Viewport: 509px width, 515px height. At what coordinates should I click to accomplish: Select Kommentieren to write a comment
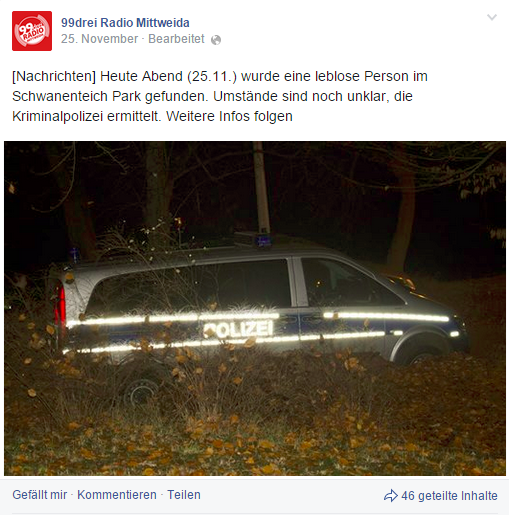click(x=117, y=495)
